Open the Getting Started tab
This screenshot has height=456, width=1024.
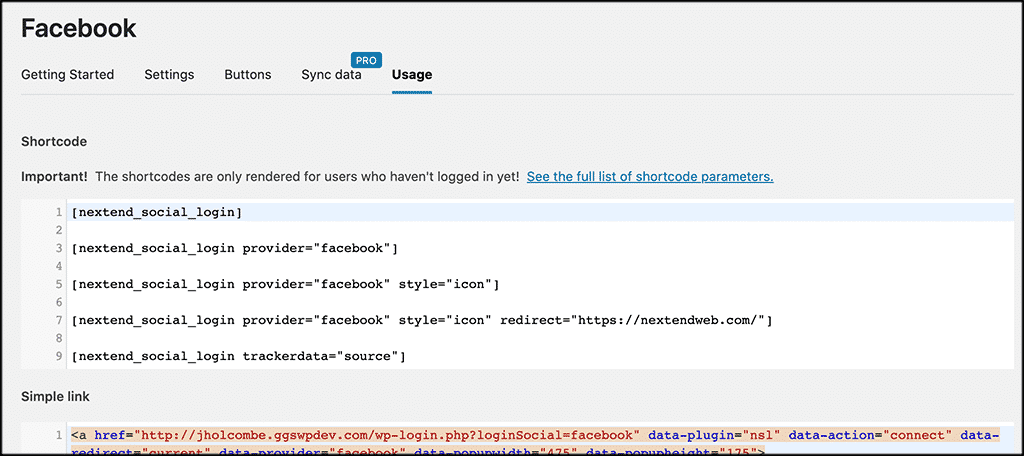(67, 74)
